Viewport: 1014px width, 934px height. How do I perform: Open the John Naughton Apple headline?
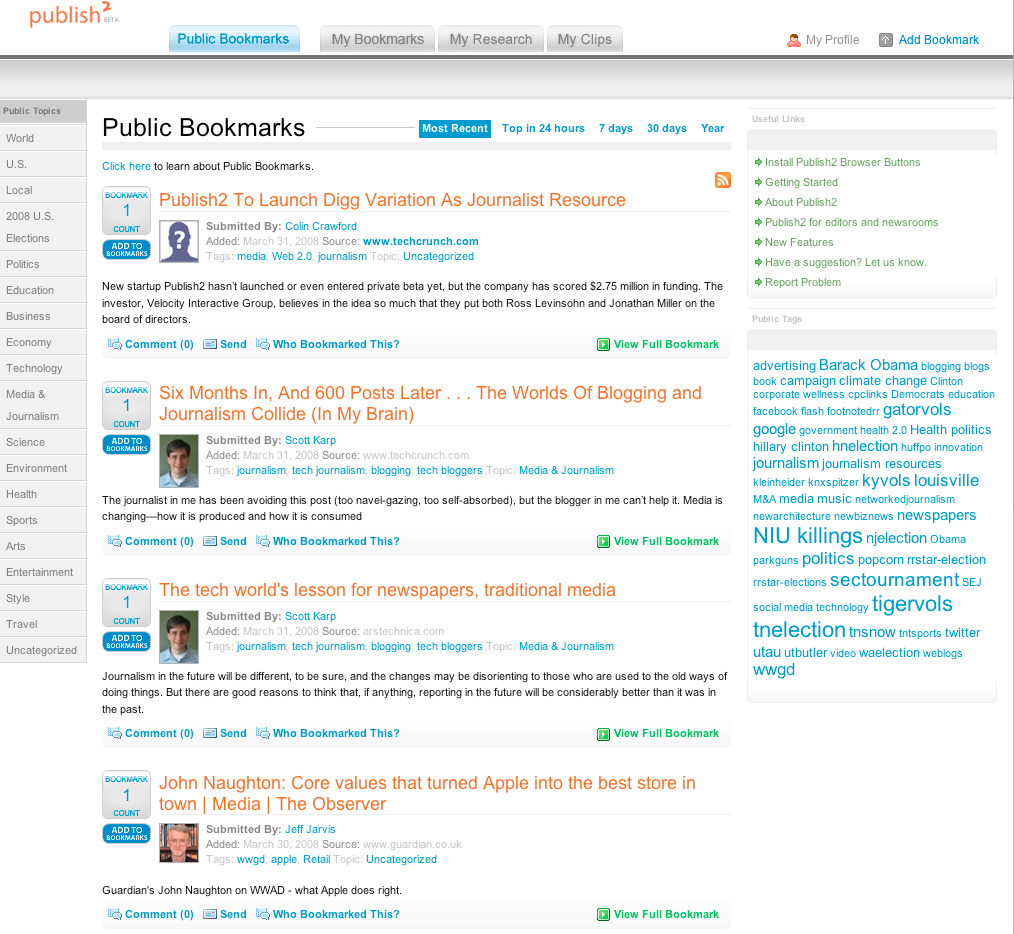point(427,793)
